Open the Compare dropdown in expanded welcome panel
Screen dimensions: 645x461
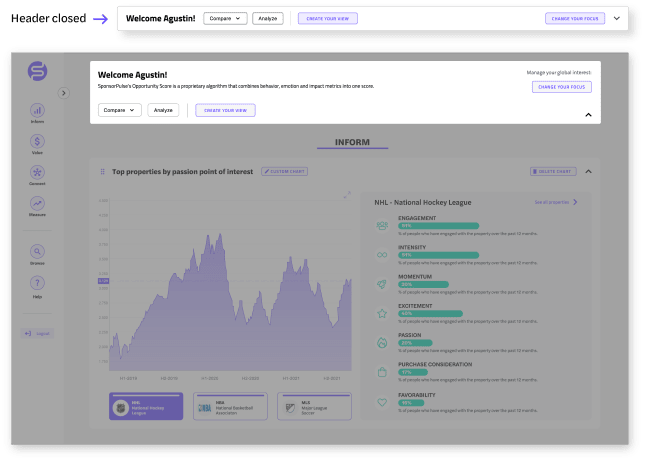120,110
